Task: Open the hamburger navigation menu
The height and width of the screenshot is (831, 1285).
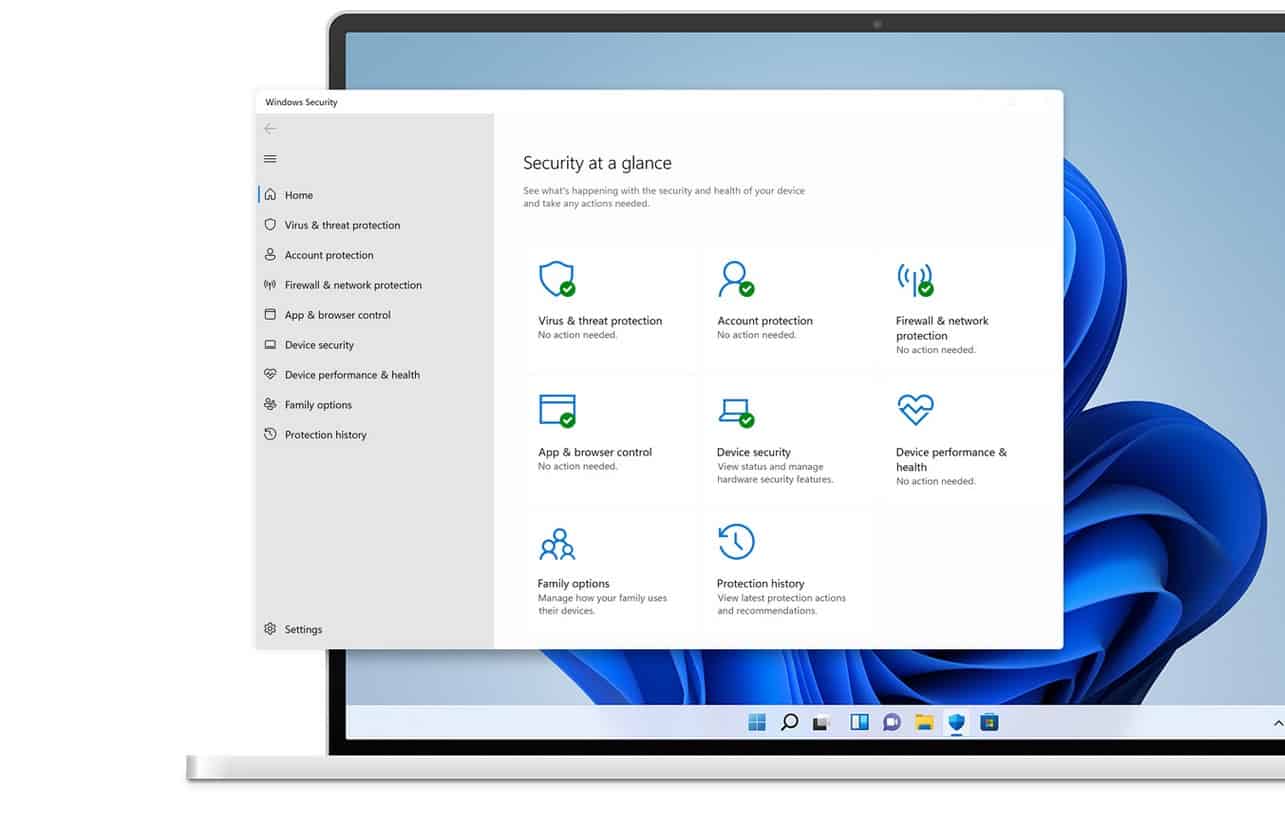Action: (x=270, y=159)
